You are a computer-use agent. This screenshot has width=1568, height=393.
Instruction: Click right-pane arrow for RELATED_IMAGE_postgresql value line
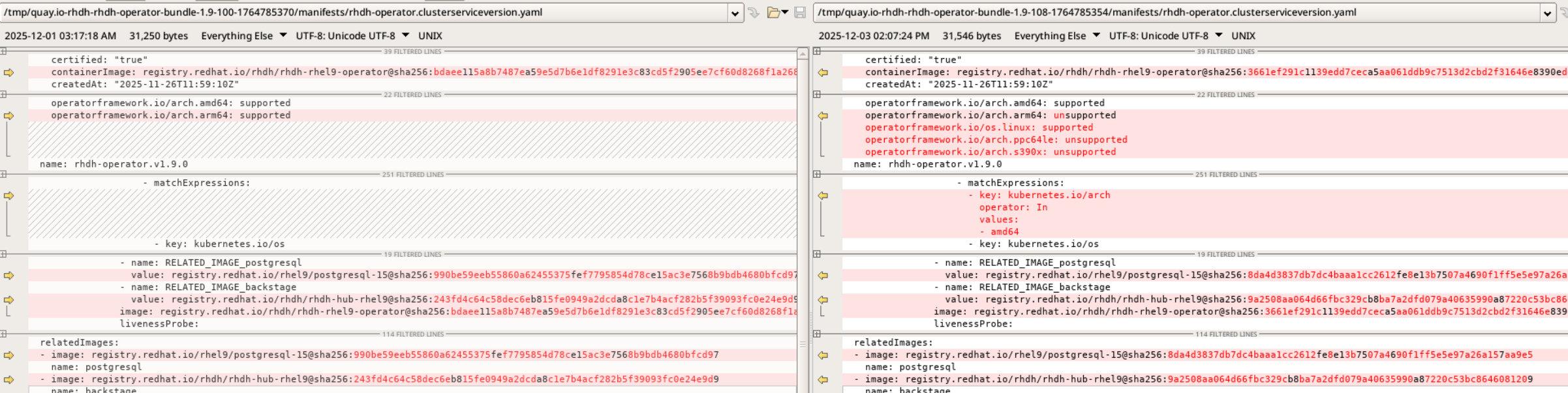coord(823,276)
